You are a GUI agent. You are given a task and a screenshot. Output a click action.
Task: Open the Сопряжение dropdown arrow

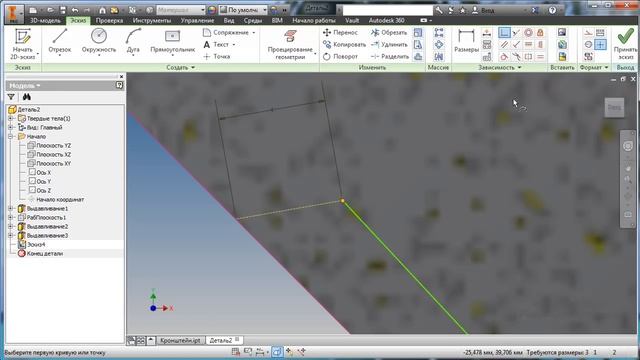click(x=254, y=32)
